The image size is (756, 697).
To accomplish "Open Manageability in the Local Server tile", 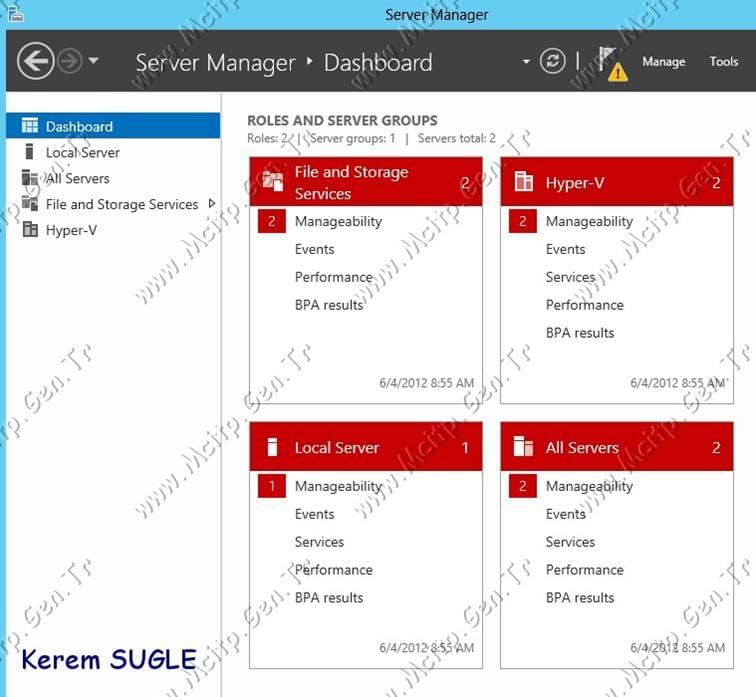I will 338,486.
